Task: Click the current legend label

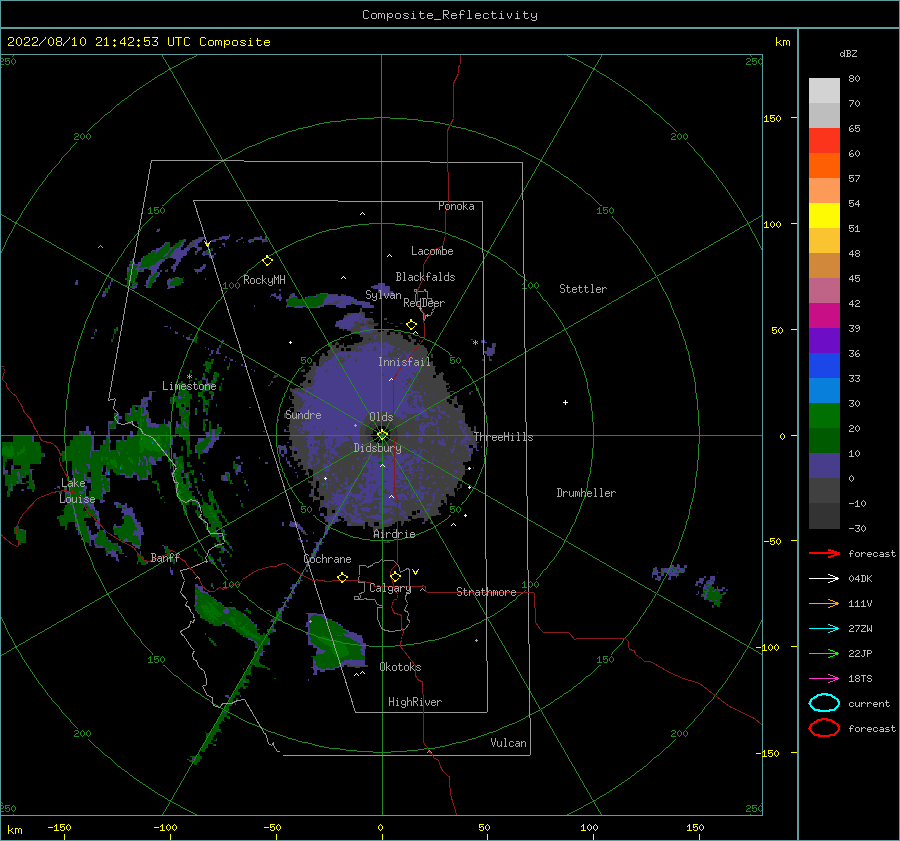Action: [869, 703]
